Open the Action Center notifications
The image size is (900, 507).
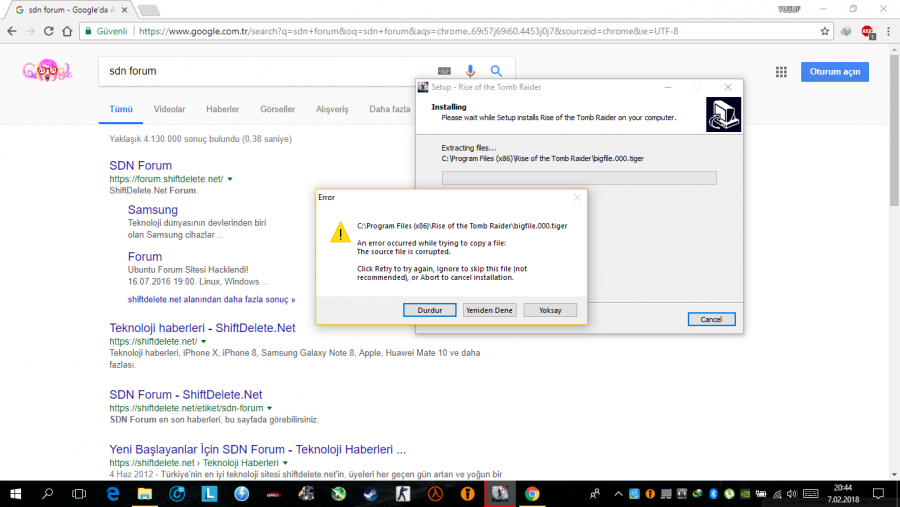coord(878,494)
